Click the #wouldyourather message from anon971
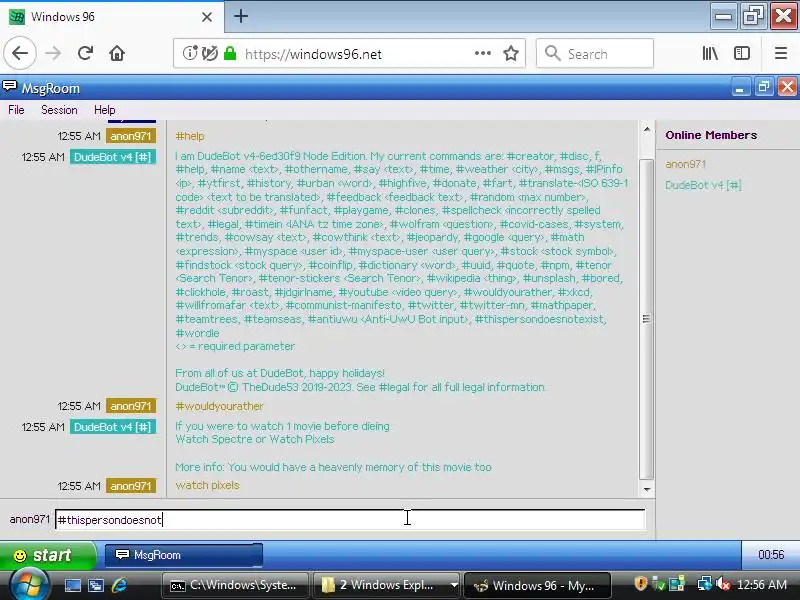The image size is (800, 600). pyautogui.click(x=219, y=406)
